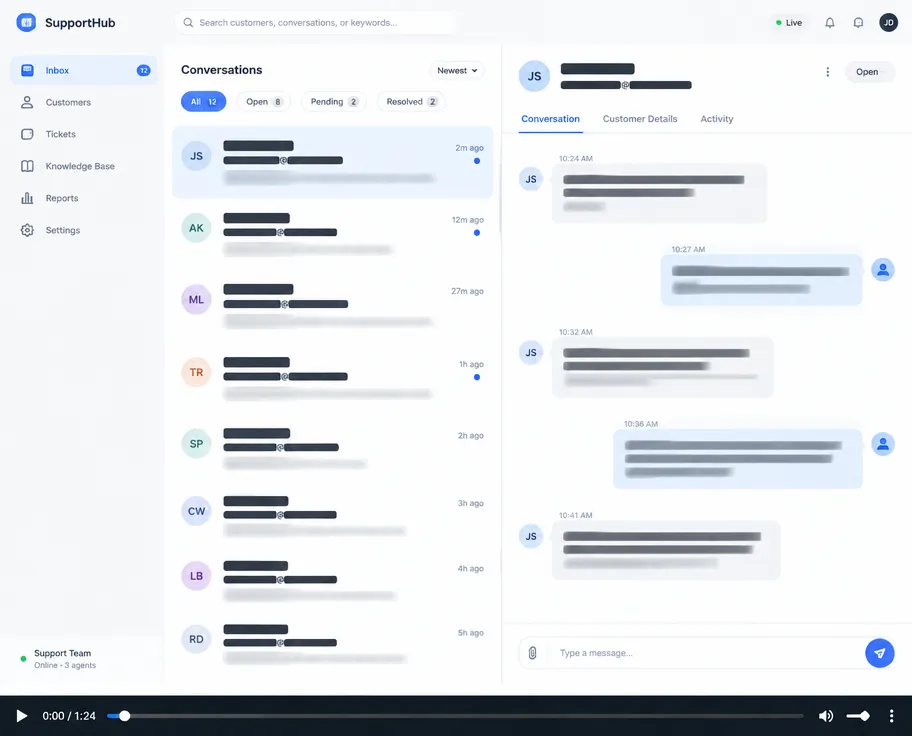Click the Type a message input

click(x=707, y=653)
